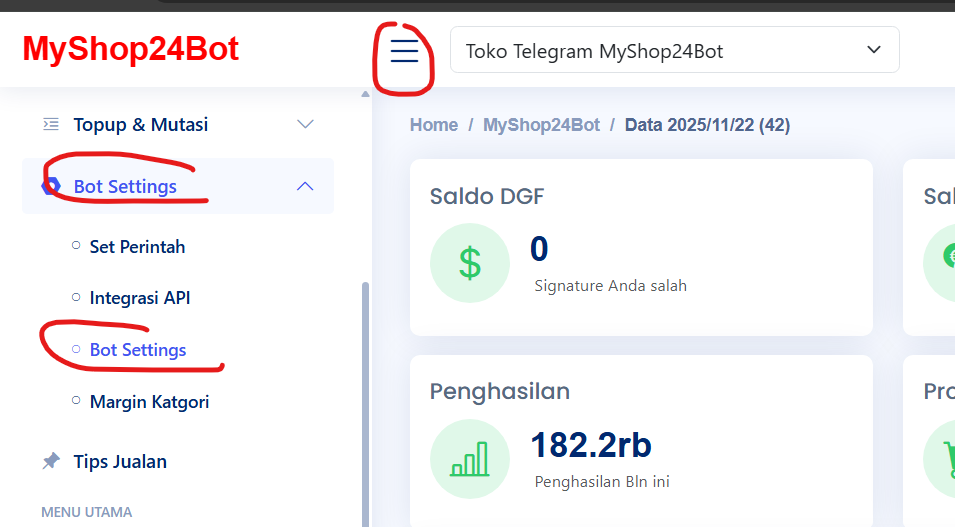Screen dimensions: 955x527
Task: Click the dollar icon in Saldo DGF card
Action: click(x=470, y=263)
